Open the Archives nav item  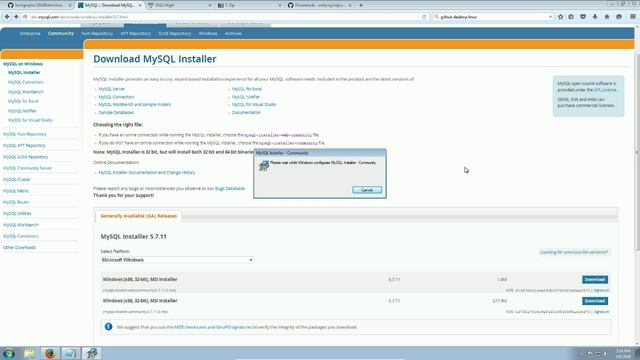click(233, 33)
